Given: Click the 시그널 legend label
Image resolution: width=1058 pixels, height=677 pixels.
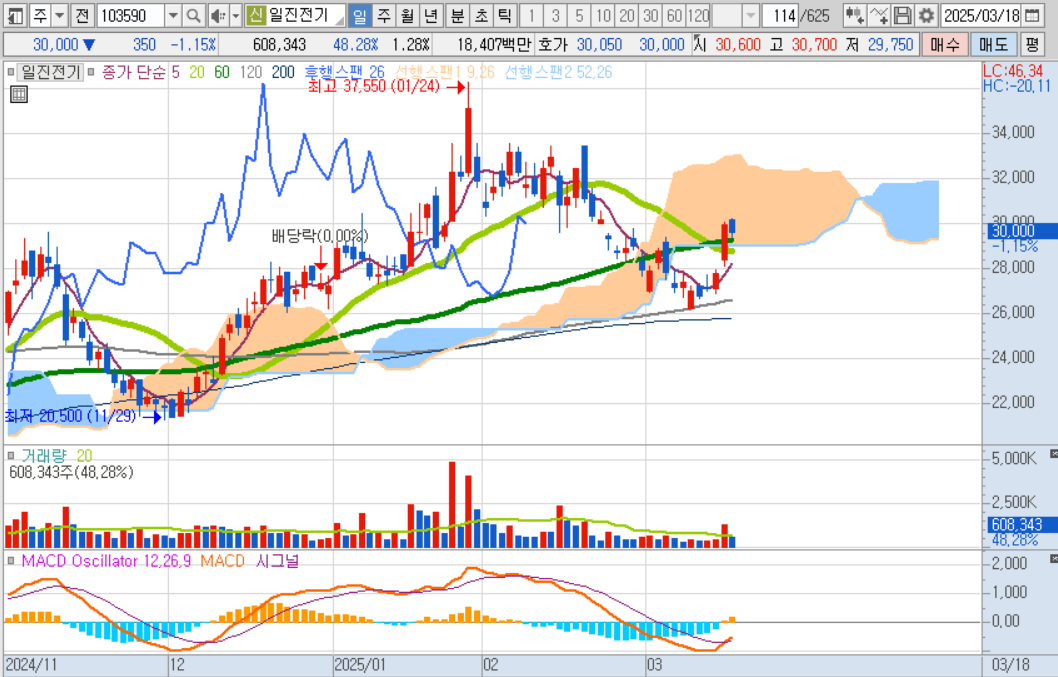Looking at the screenshot, I should pos(277,561).
